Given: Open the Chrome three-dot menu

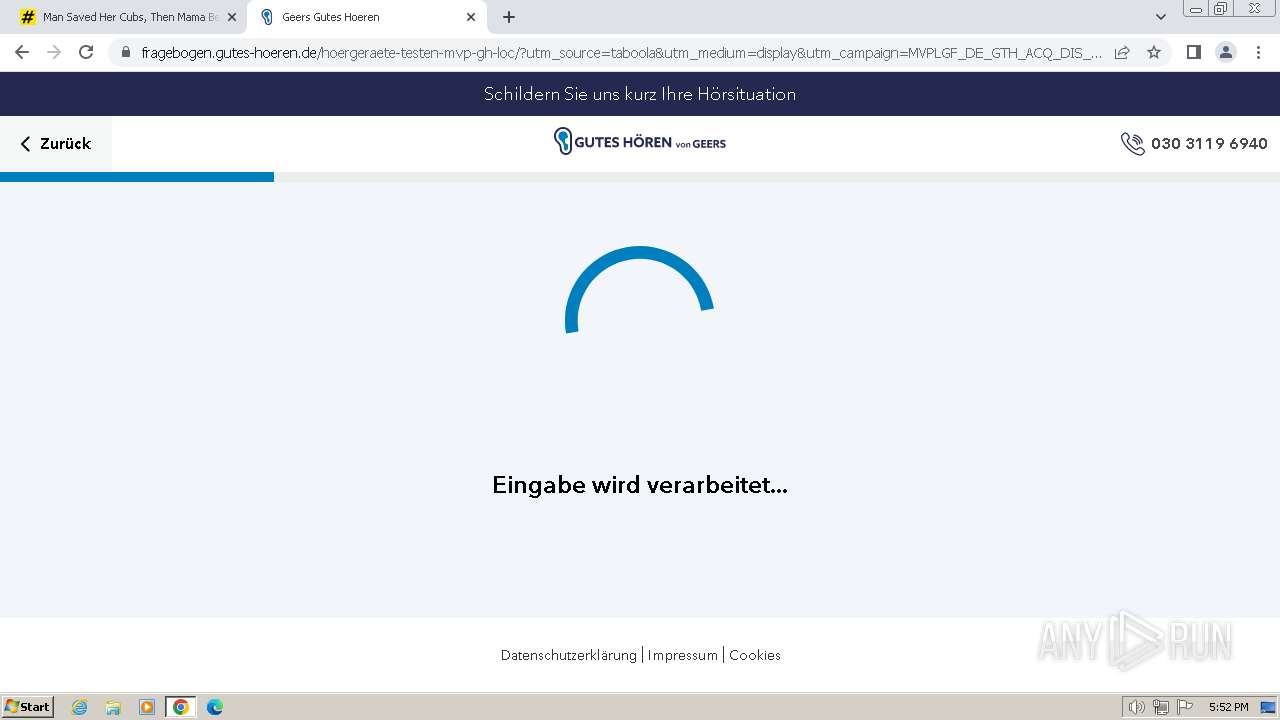Looking at the screenshot, I should point(1258,52).
